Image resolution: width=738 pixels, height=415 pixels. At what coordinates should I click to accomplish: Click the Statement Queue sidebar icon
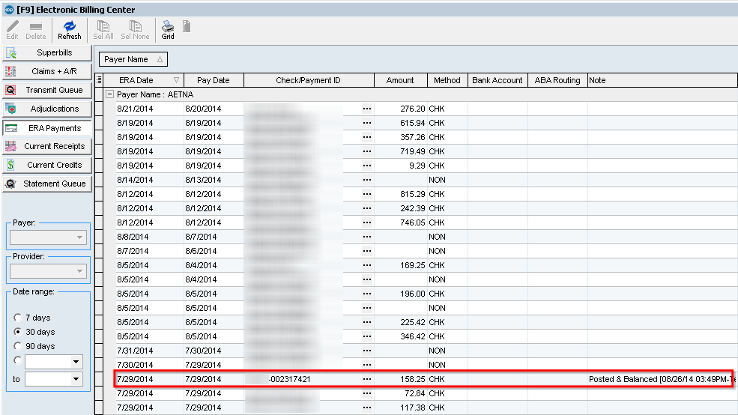(x=11, y=184)
